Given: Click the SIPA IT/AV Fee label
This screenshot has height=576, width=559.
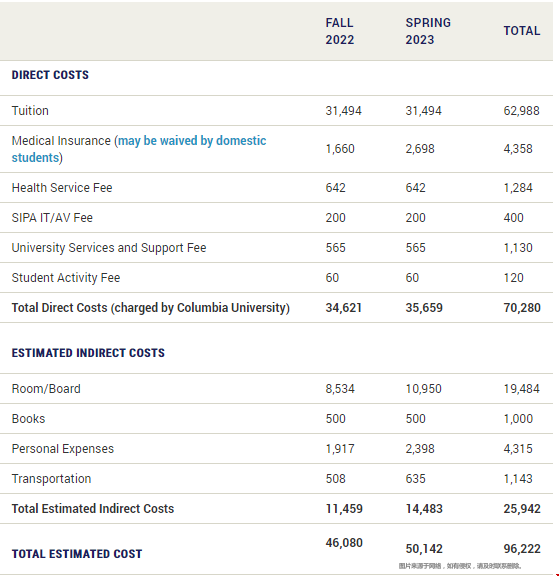Looking at the screenshot, I should [52, 218].
